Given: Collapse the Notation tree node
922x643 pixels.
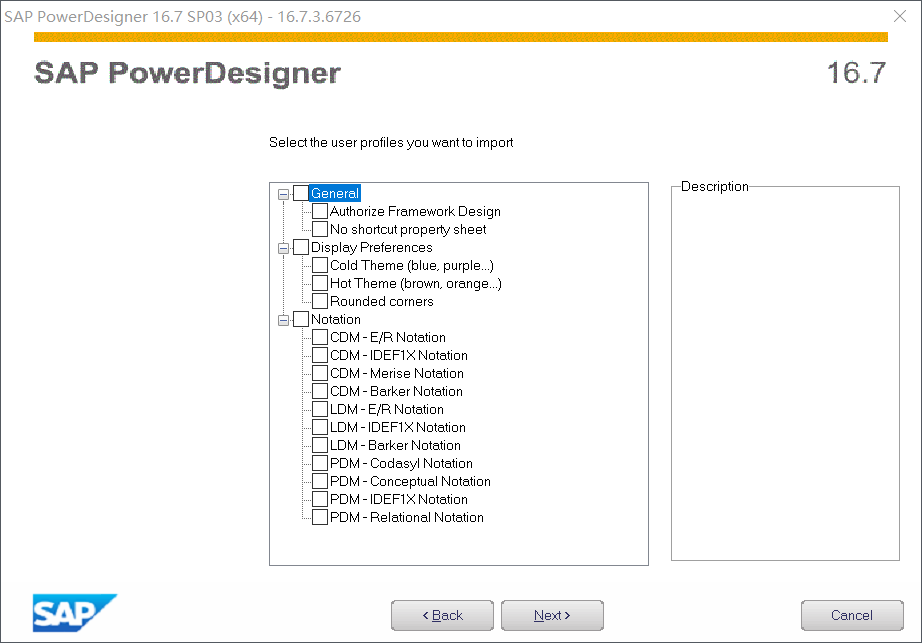Looking at the screenshot, I should pos(283,320).
